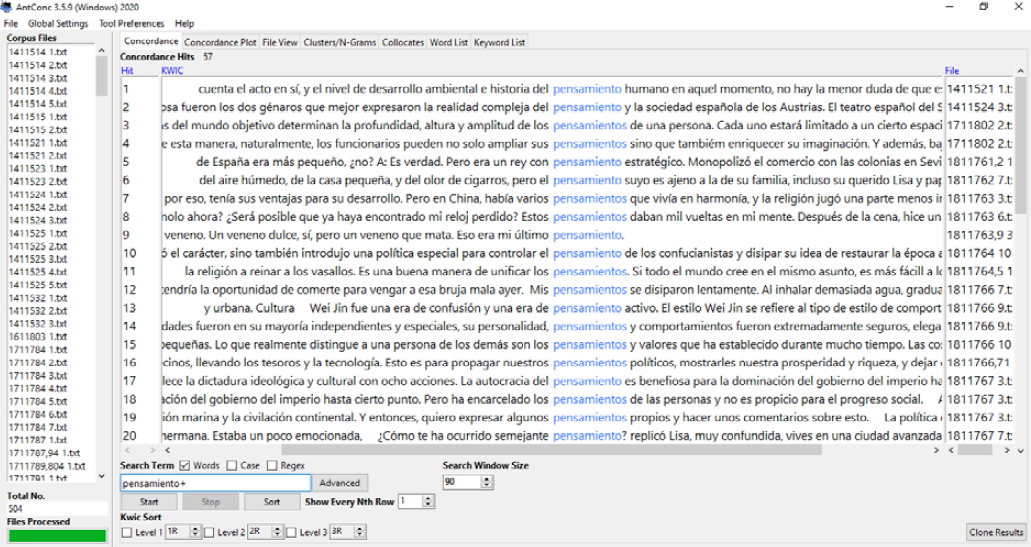
Task: Uncheck the Words checkbox
Action: pos(184,466)
